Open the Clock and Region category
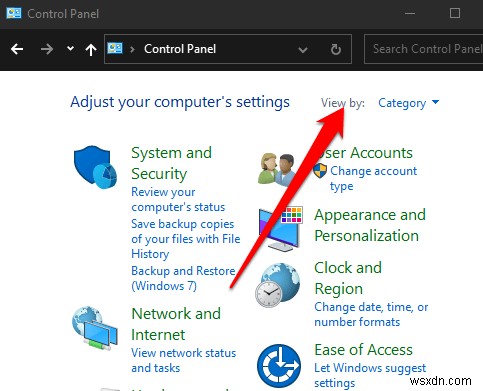This screenshot has width=483, height=391. coord(348,278)
